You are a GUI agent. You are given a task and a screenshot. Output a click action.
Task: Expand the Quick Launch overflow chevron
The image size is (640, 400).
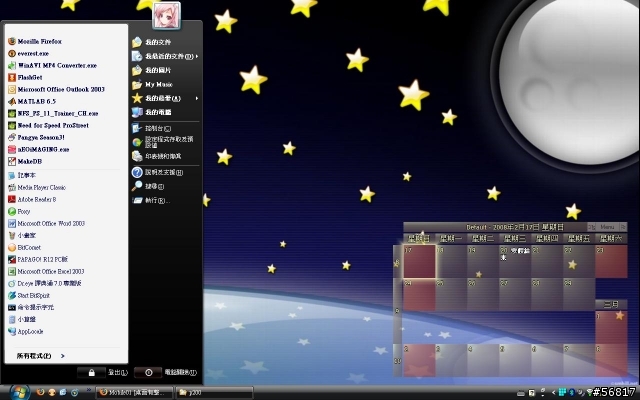point(88,391)
